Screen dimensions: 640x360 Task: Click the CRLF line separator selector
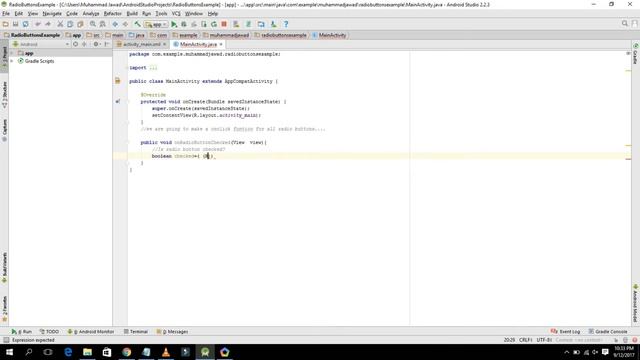pos(526,340)
